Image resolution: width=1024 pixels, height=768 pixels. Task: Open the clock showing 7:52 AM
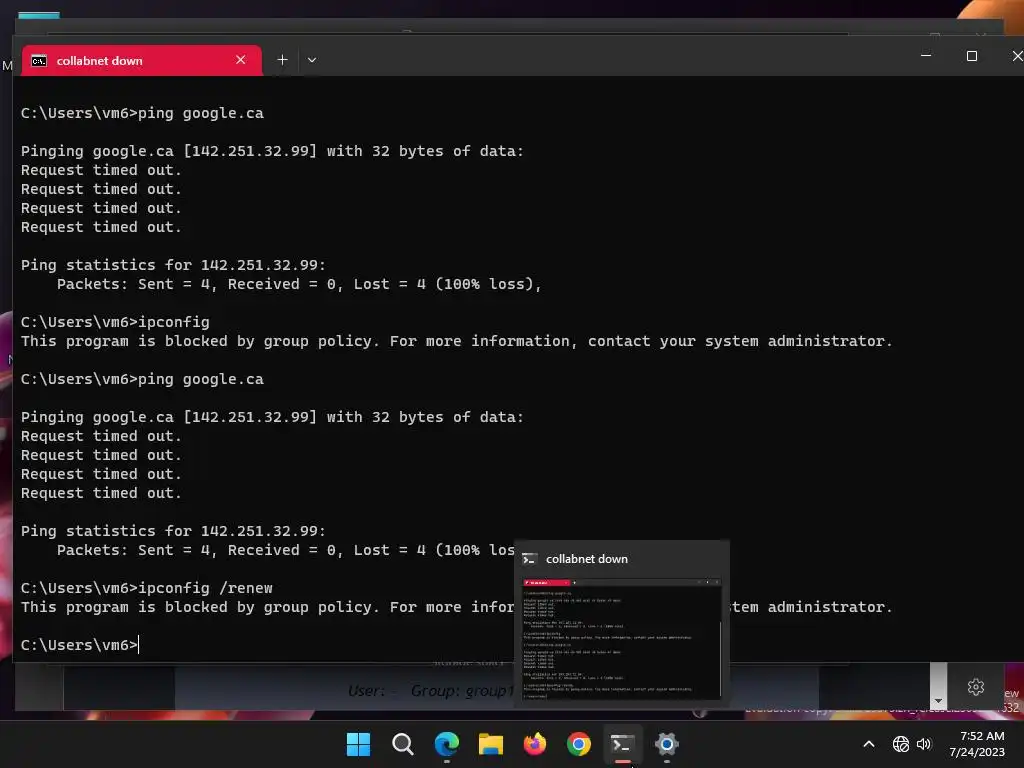point(977,744)
